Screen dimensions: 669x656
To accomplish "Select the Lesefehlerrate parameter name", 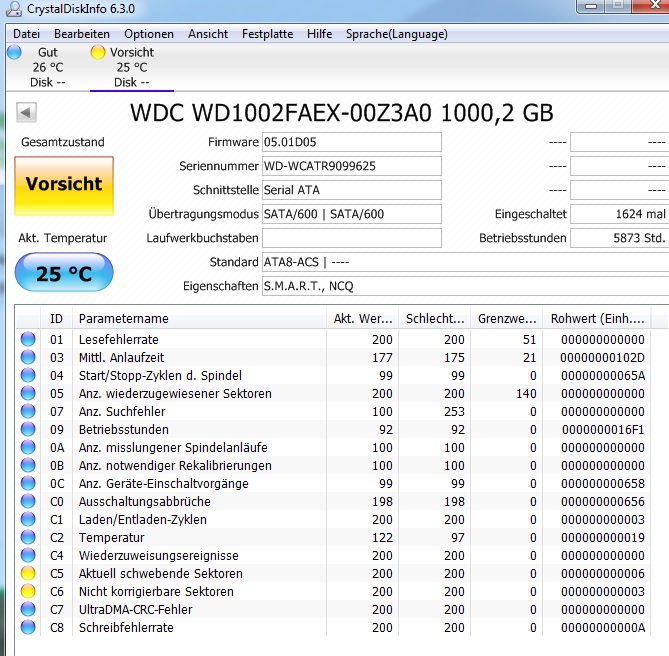I will pyautogui.click(x=119, y=340).
